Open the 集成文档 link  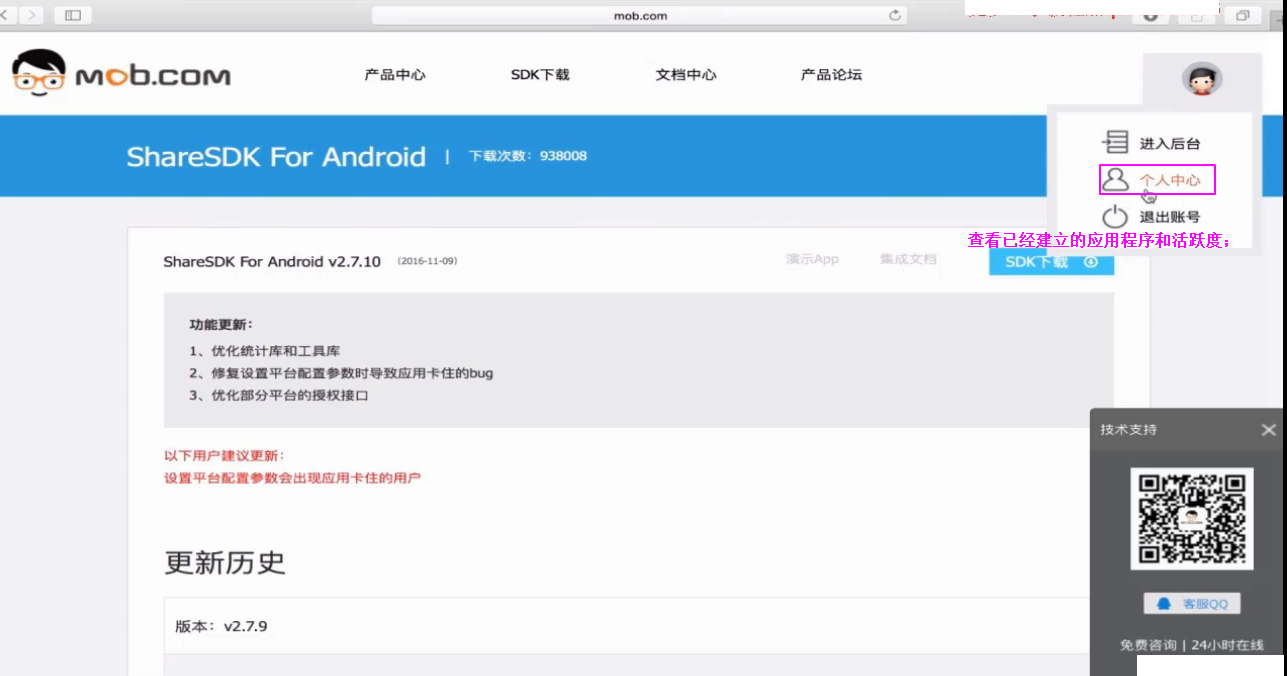coord(908,259)
